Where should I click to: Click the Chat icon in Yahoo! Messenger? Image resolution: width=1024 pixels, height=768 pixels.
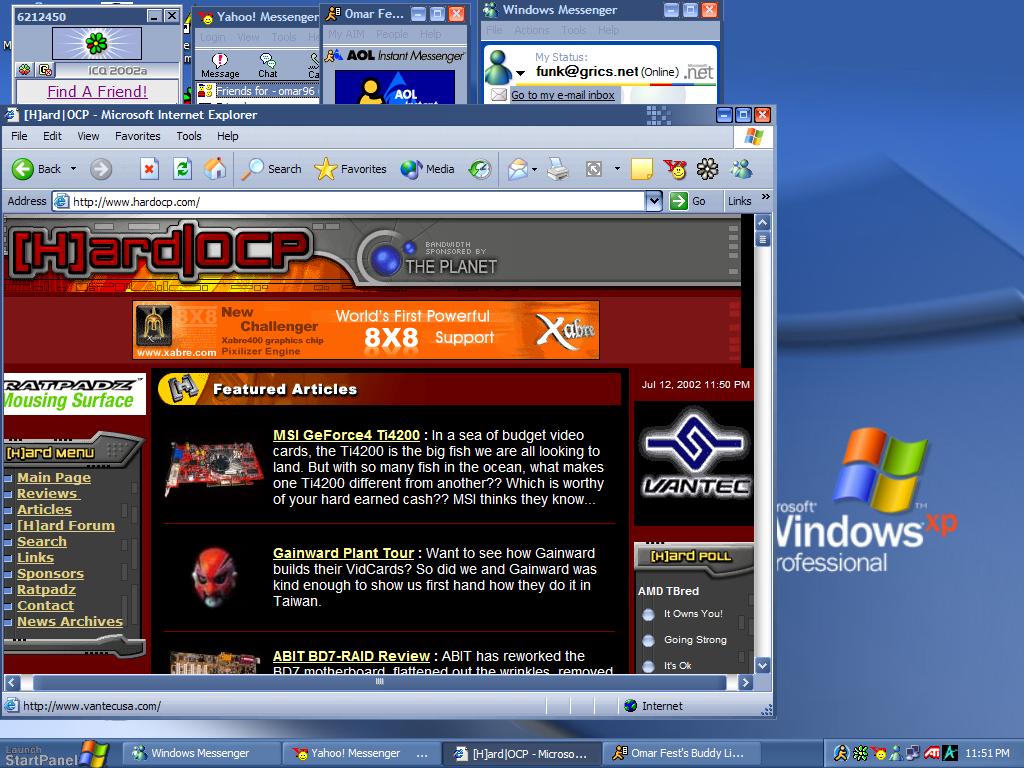click(268, 65)
